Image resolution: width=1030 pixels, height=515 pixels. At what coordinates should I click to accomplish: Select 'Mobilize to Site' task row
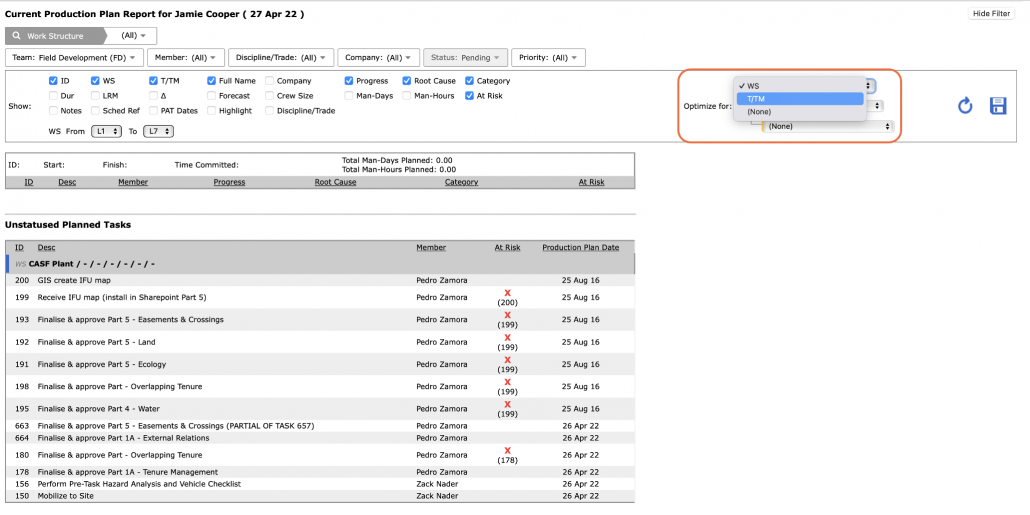click(x=321, y=496)
